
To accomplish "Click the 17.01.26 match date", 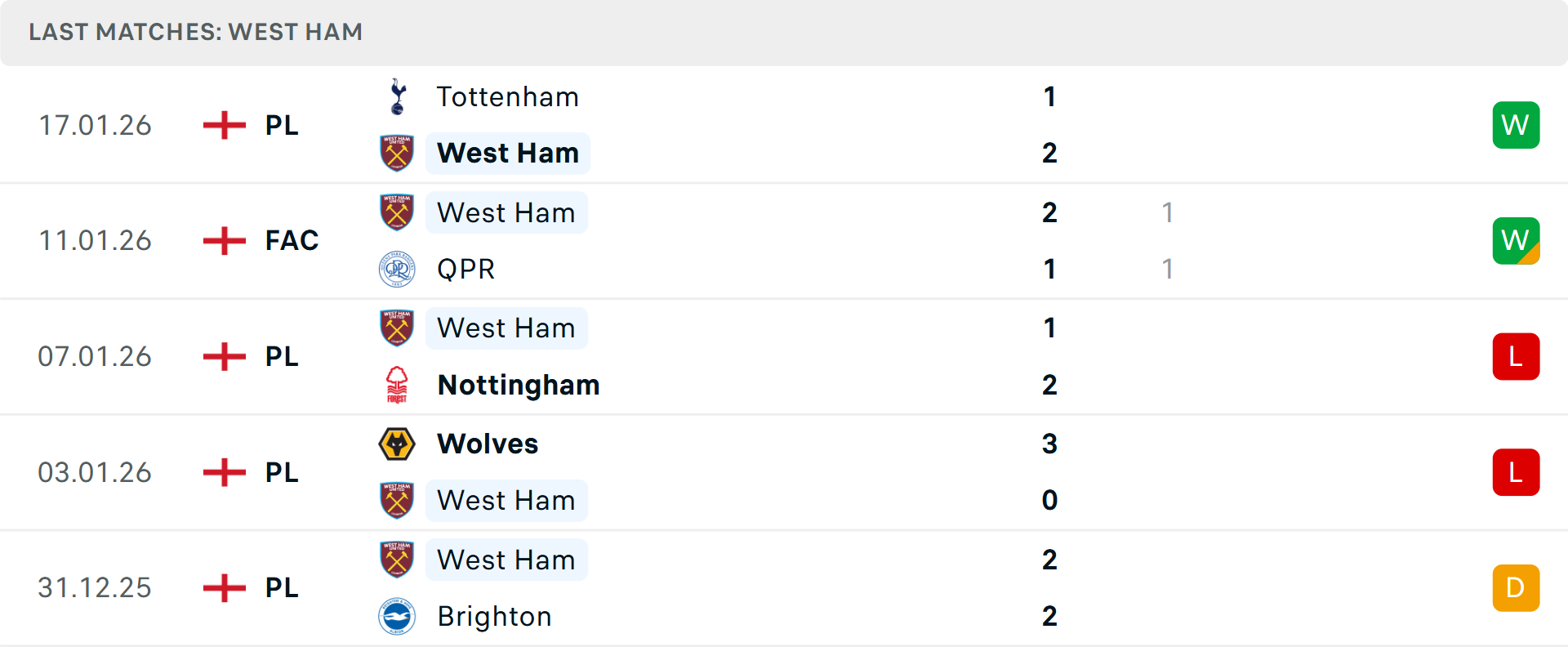I will [95, 125].
